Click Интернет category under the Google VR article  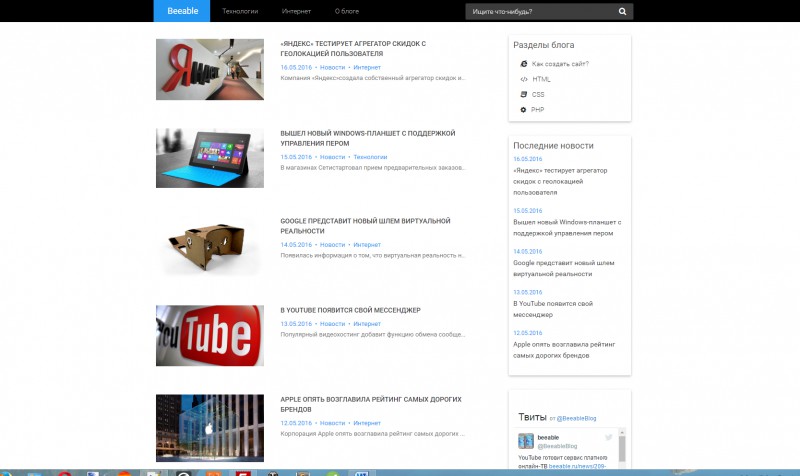point(367,245)
